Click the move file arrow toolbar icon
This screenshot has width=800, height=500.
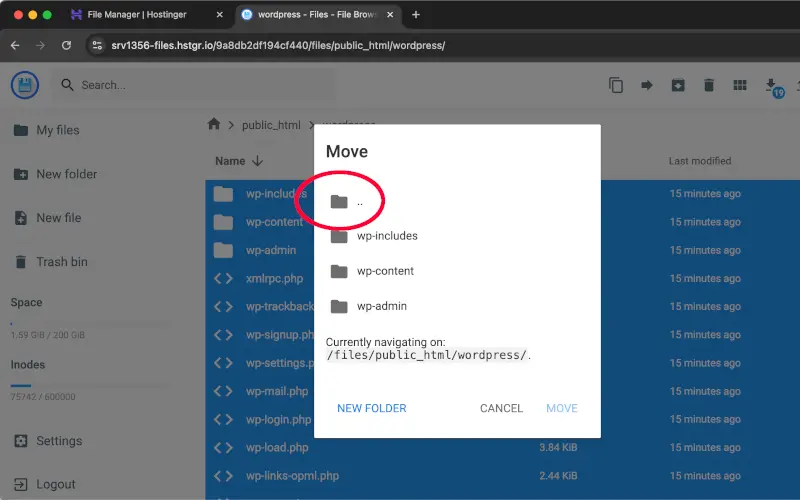coord(646,85)
